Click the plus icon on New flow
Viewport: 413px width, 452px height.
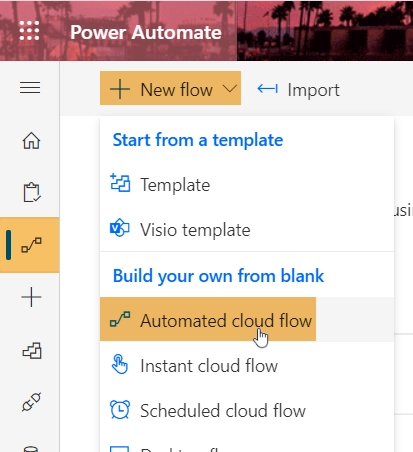(x=120, y=89)
